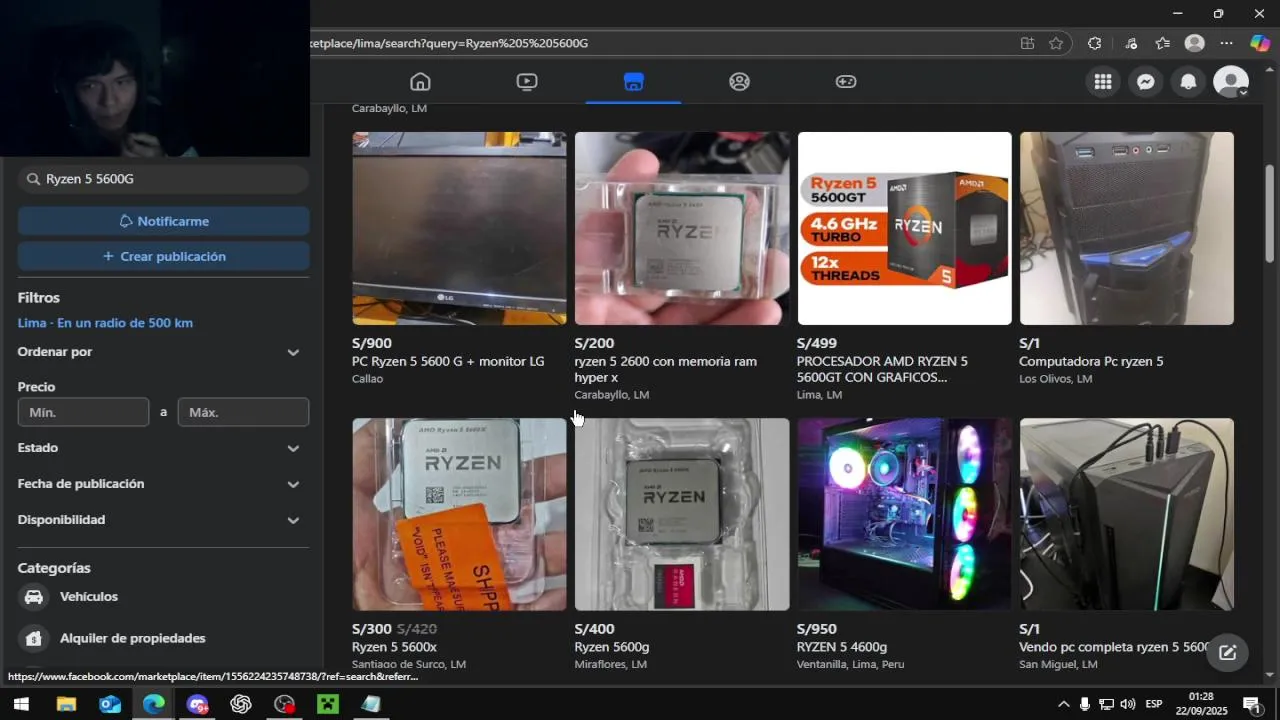Open ChatGPT app in taskbar
Image resolution: width=1280 pixels, height=720 pixels.
click(241, 704)
